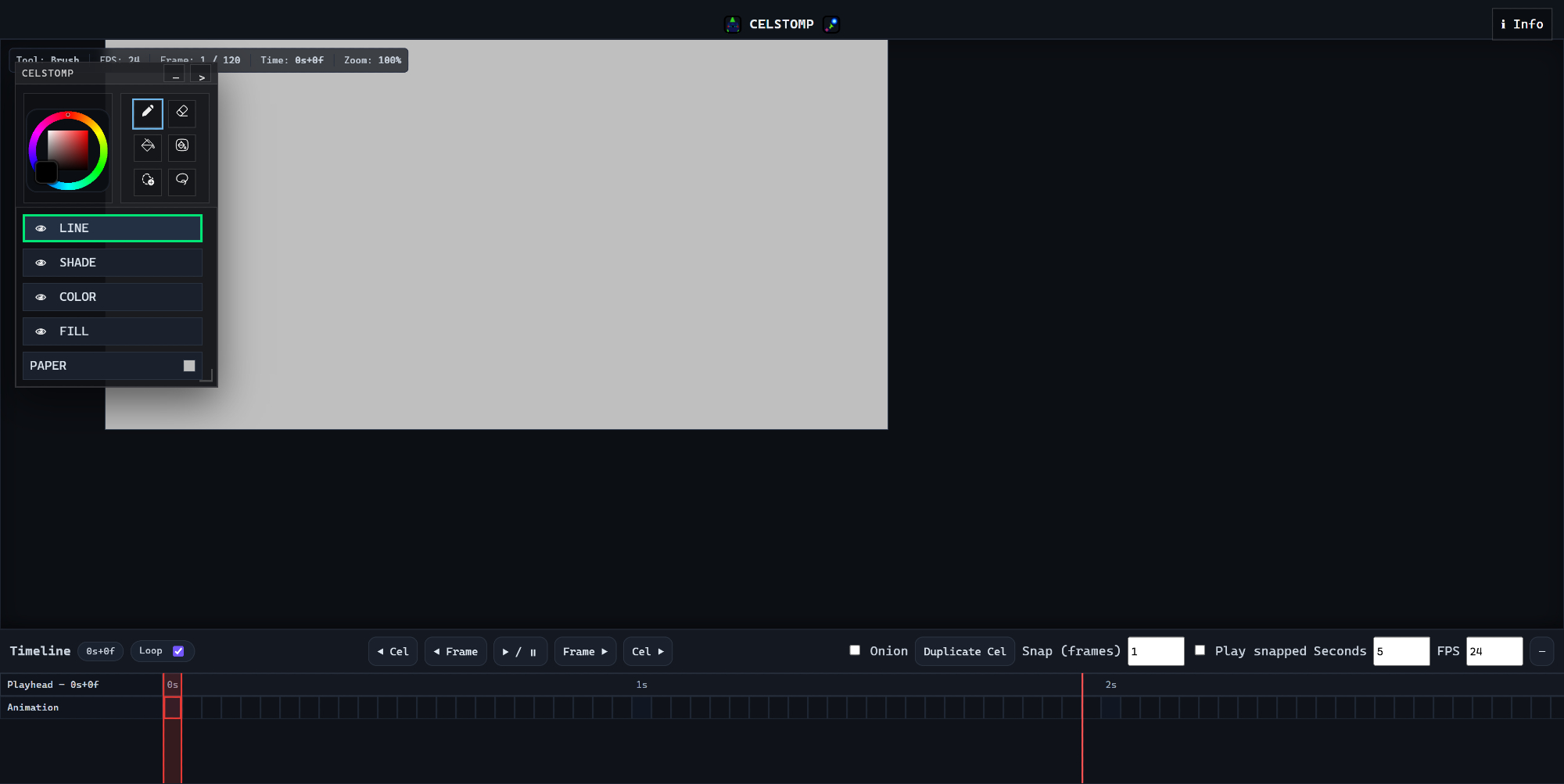Viewport: 1564px width, 784px height.
Task: Open the Info panel
Action: click(x=1521, y=24)
